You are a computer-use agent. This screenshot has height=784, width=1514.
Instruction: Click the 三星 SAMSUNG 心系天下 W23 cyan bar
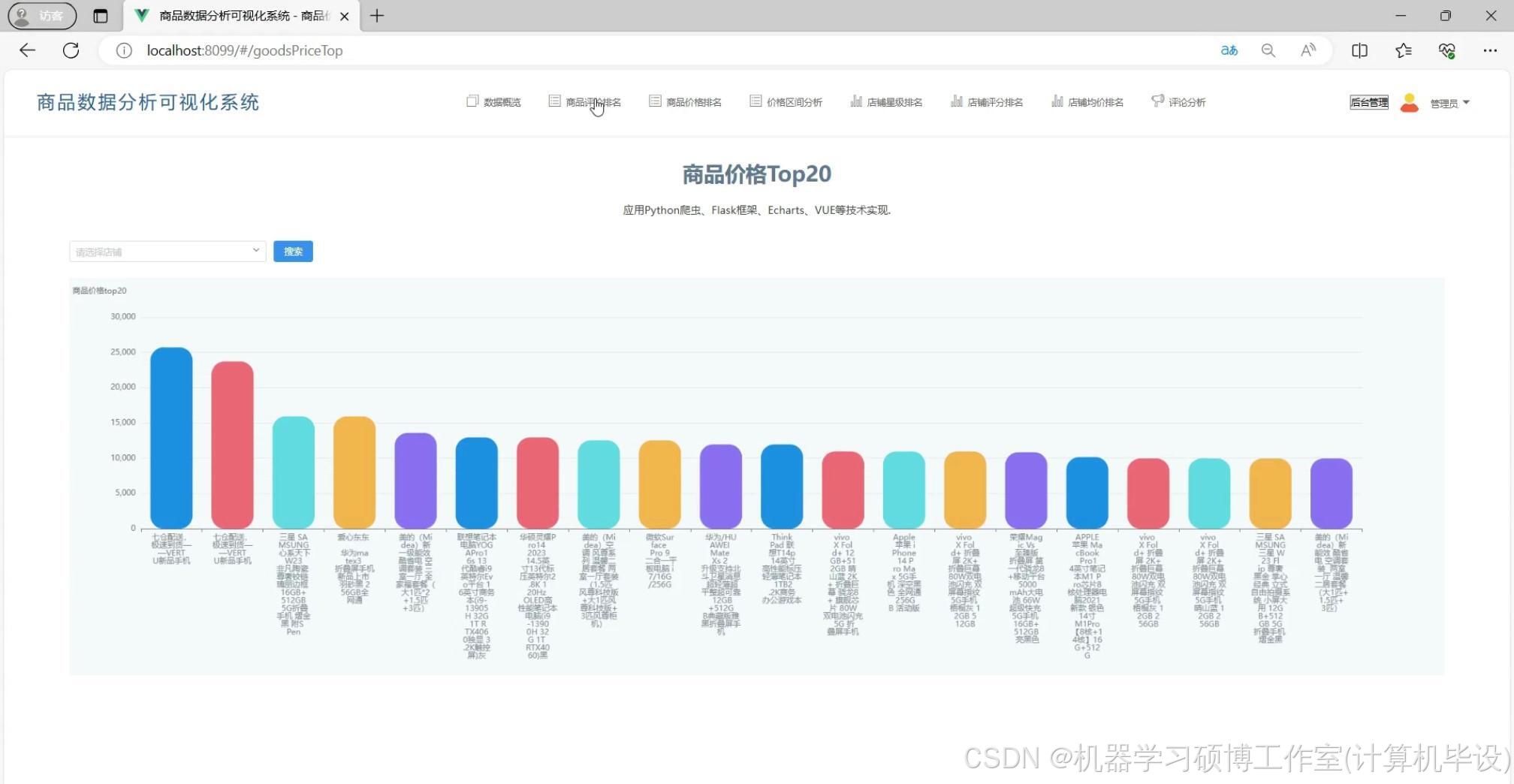point(294,472)
